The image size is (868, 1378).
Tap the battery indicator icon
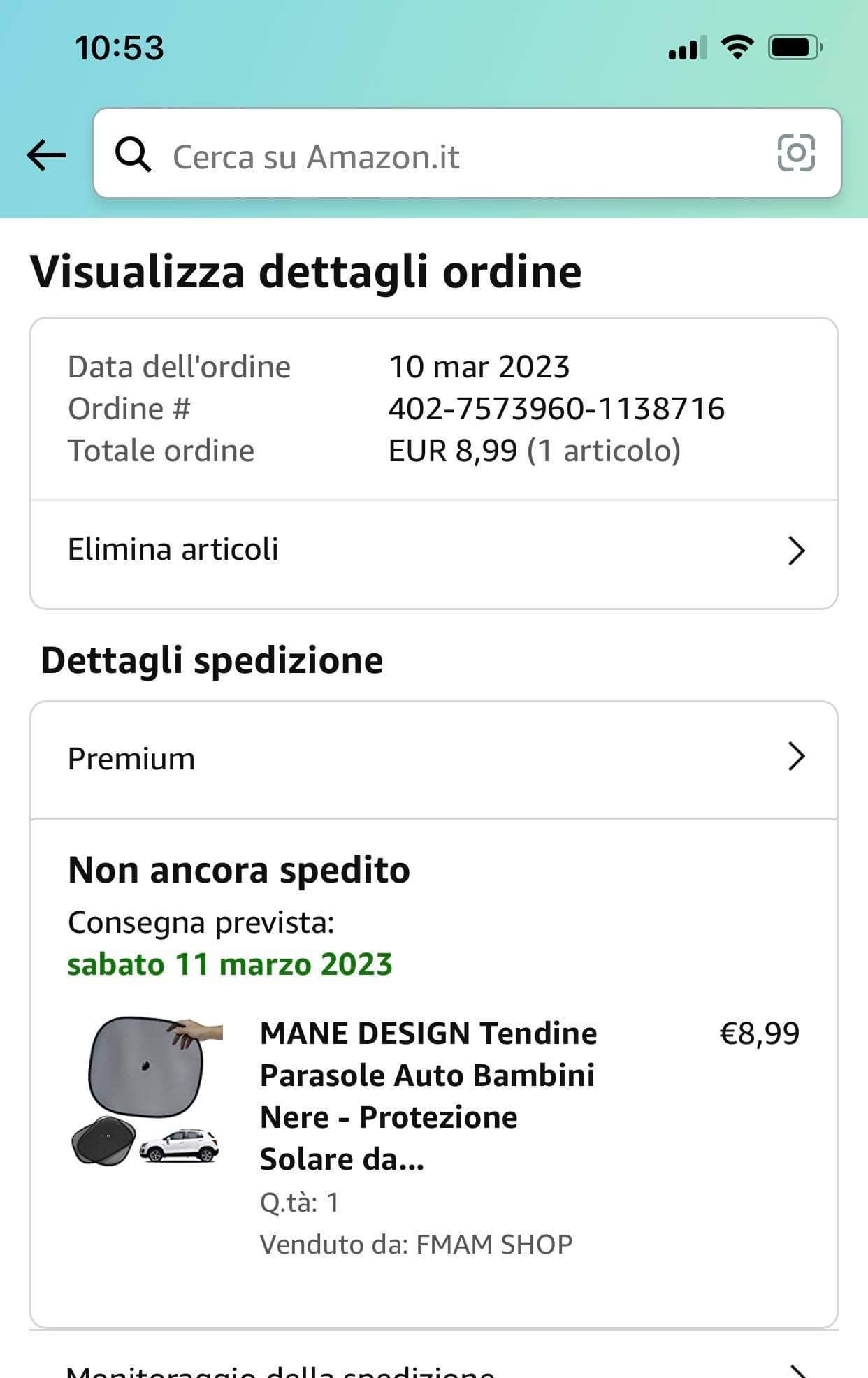tap(795, 48)
